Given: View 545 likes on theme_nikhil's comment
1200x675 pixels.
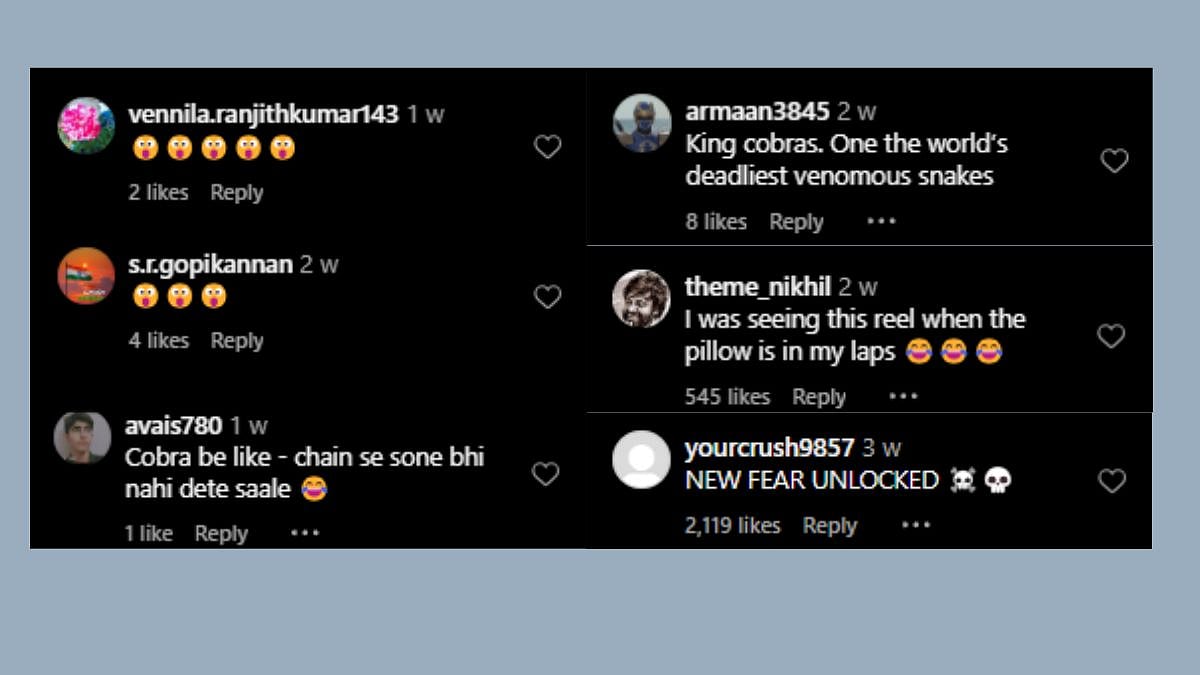Looking at the screenshot, I should pos(727,397).
